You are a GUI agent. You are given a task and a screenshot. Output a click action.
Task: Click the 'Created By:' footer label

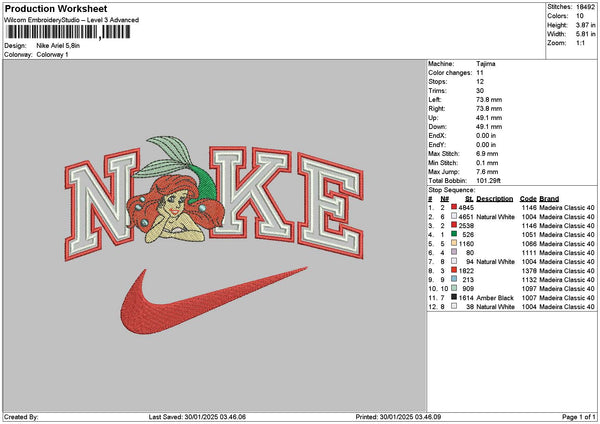coord(21,417)
